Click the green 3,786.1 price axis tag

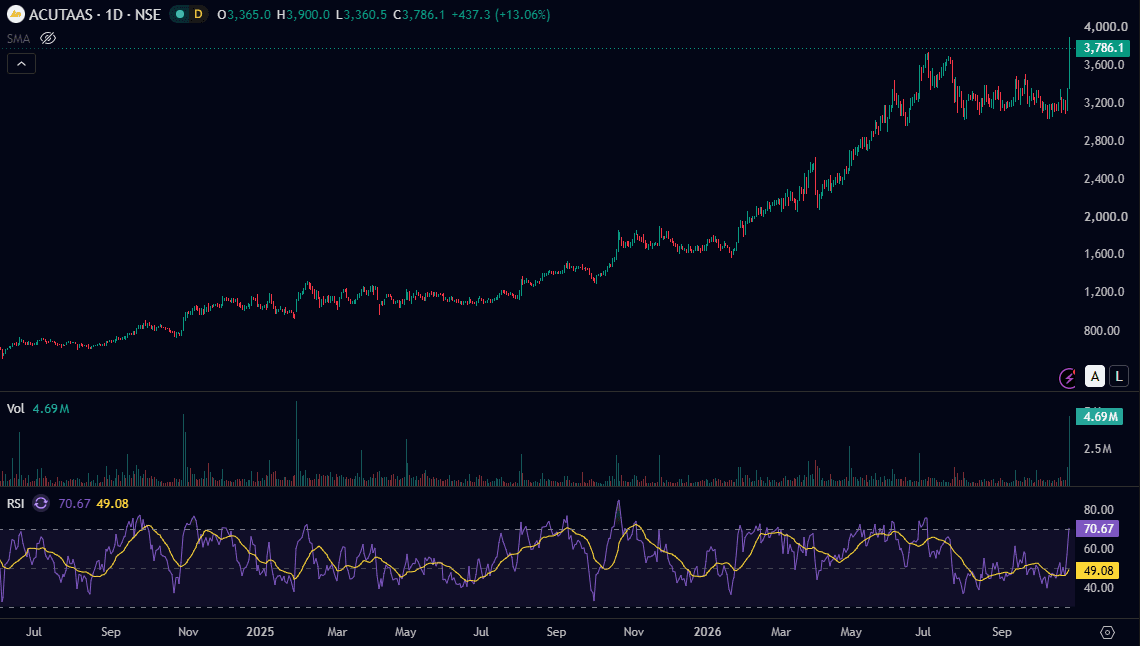pyautogui.click(x=1103, y=48)
